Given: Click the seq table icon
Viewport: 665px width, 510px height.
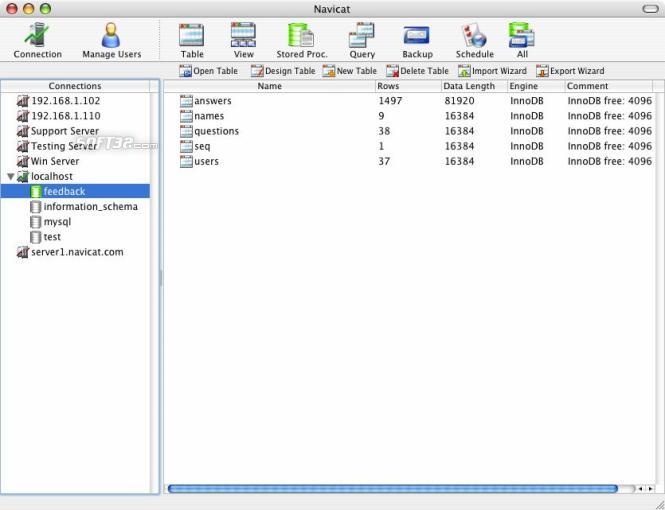Looking at the screenshot, I should tap(186, 146).
